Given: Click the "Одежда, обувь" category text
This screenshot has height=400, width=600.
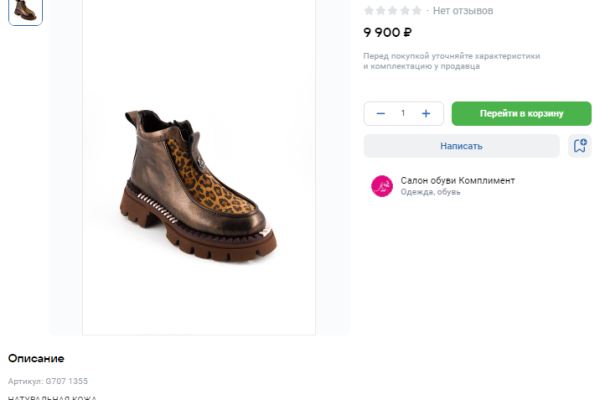Looking at the screenshot, I should (x=431, y=192).
